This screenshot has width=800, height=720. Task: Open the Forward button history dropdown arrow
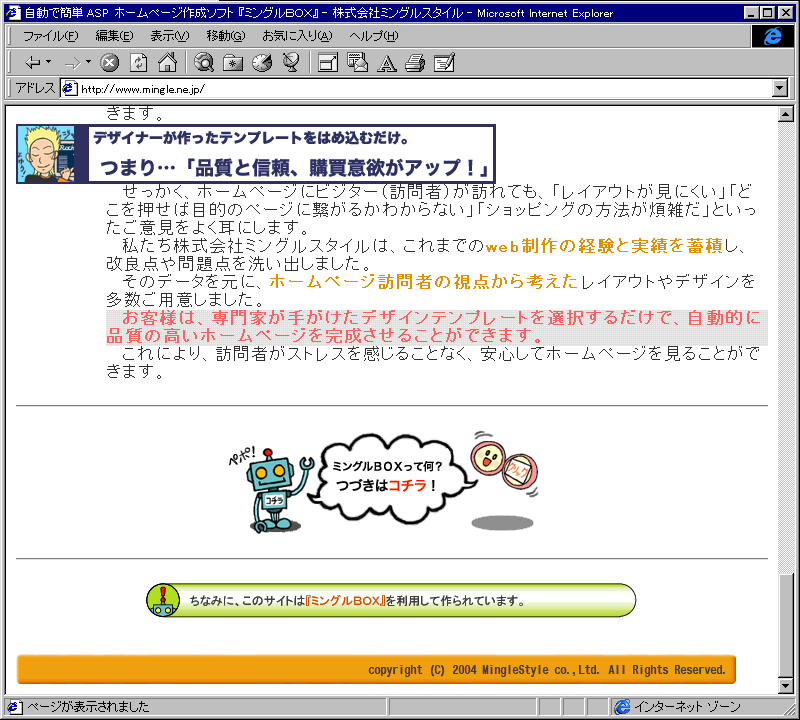88,62
